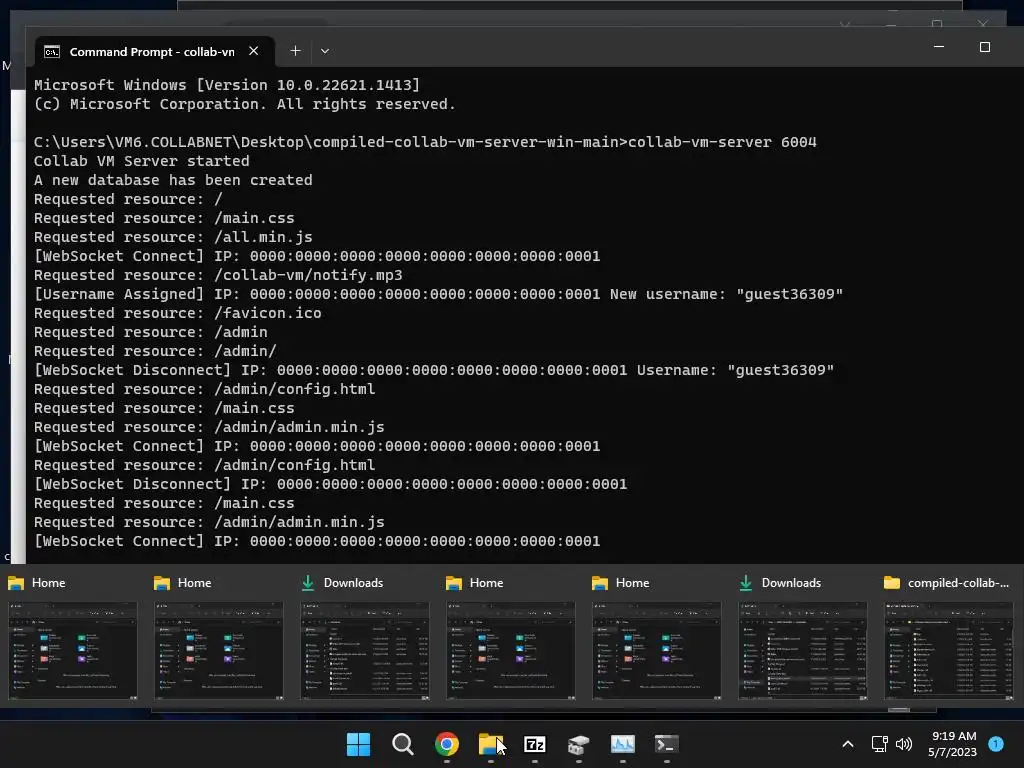The image size is (1024, 768).
Task: Click the WebSocket Disconnect line with guest36309
Action: click(434, 370)
